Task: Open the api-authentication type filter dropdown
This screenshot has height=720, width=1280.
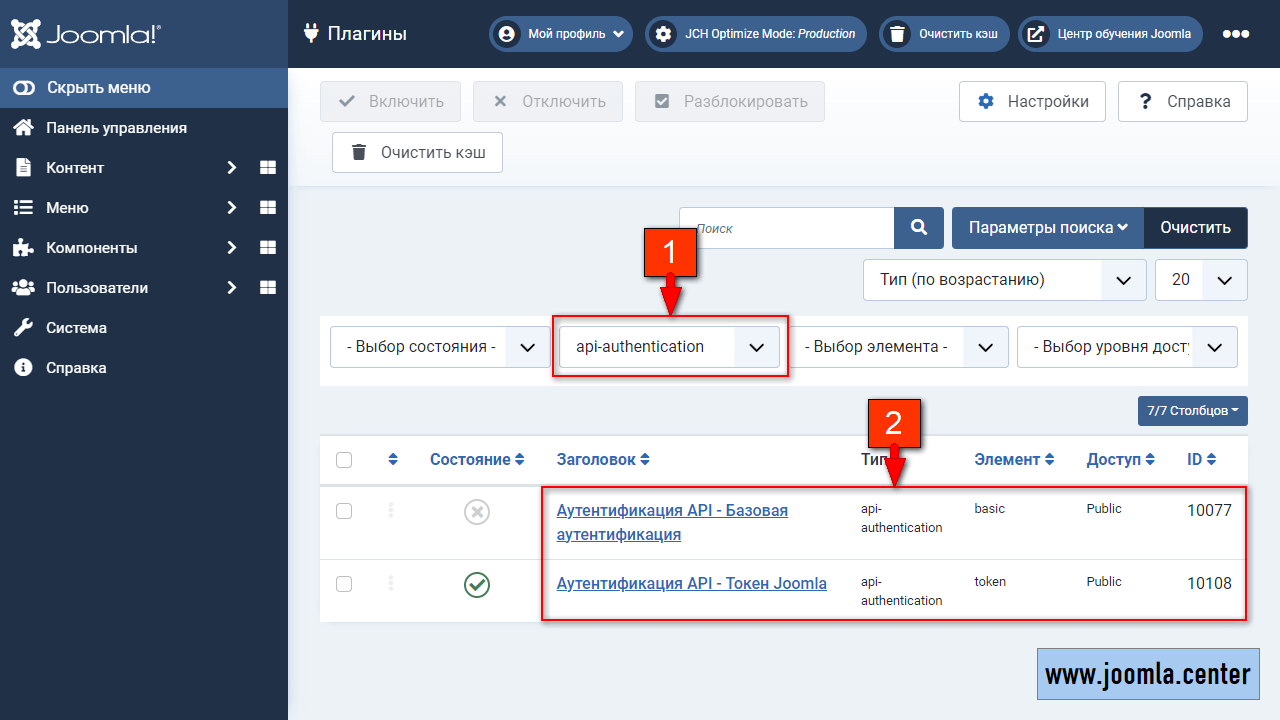Action: coord(669,347)
